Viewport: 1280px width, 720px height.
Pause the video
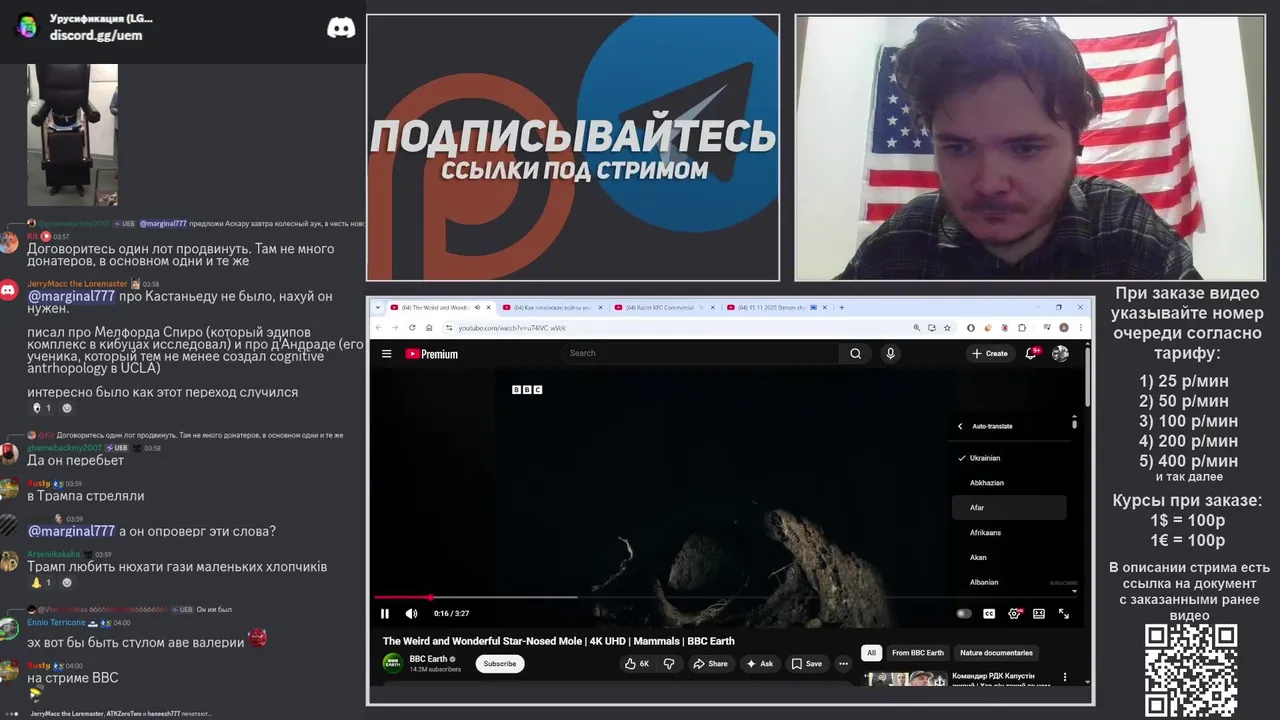(385, 614)
